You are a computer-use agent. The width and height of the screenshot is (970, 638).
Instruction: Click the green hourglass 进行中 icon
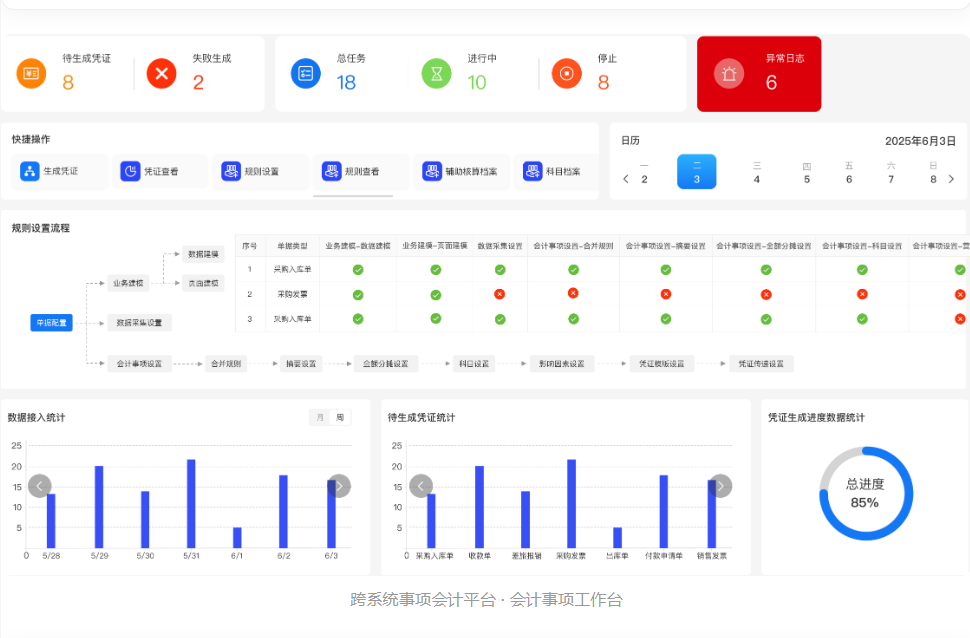437,74
